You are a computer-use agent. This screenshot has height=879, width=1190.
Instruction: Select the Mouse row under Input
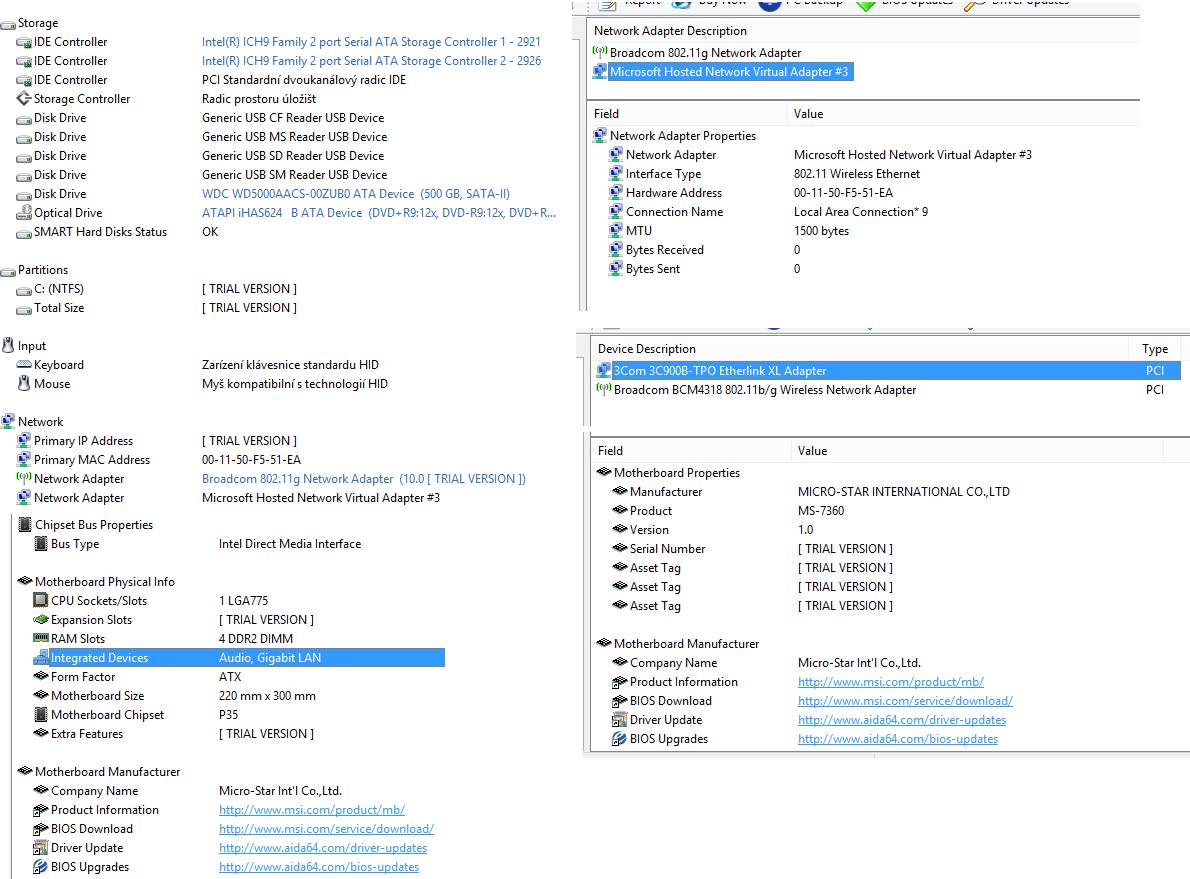pyautogui.click(x=52, y=384)
